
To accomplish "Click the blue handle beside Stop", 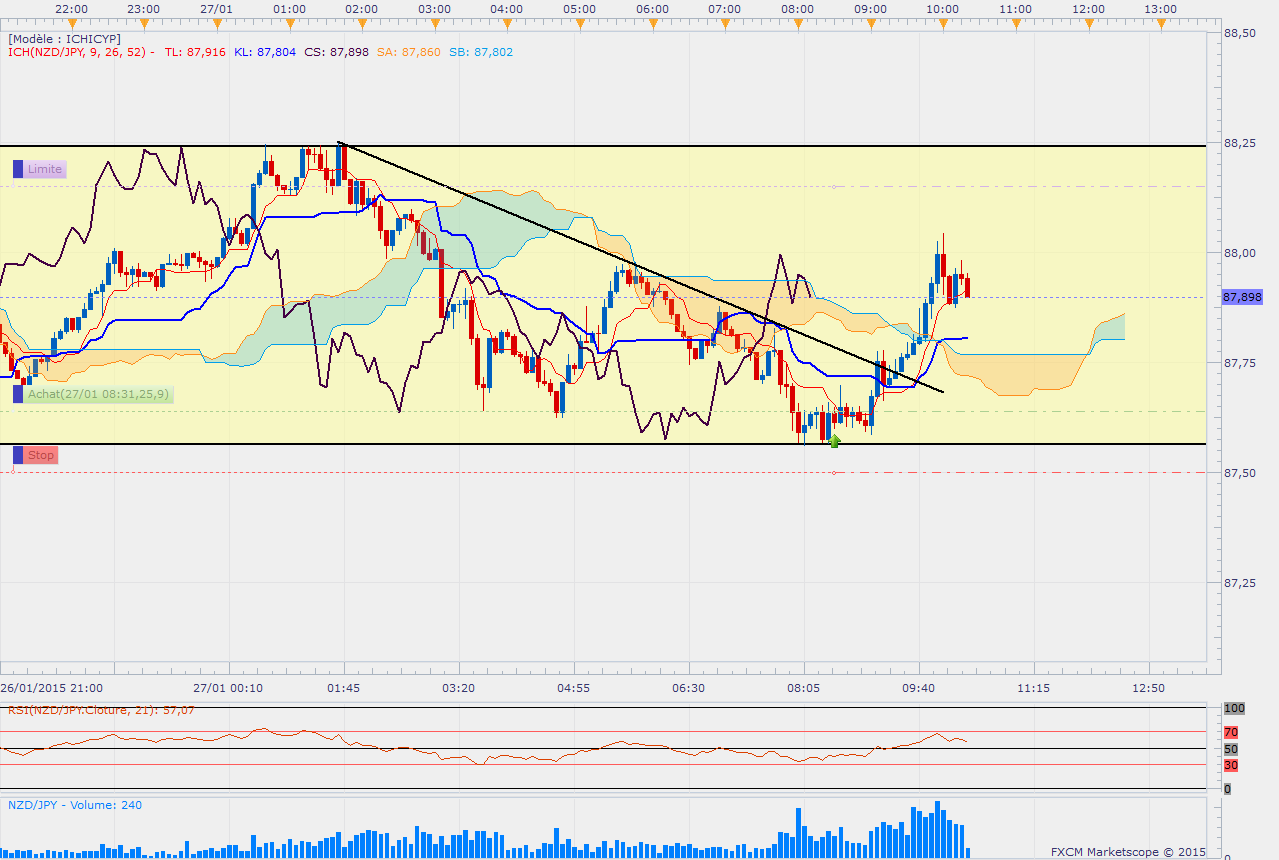I will point(17,455).
